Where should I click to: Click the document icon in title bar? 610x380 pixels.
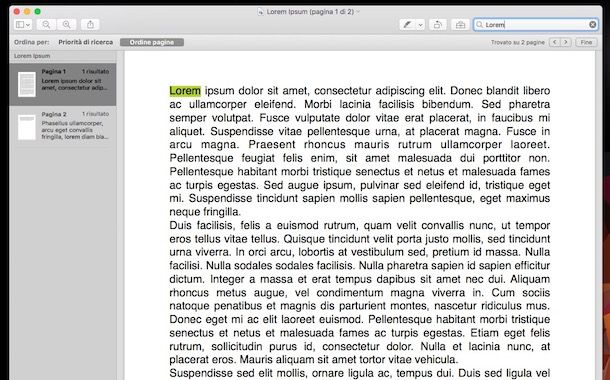click(261, 12)
